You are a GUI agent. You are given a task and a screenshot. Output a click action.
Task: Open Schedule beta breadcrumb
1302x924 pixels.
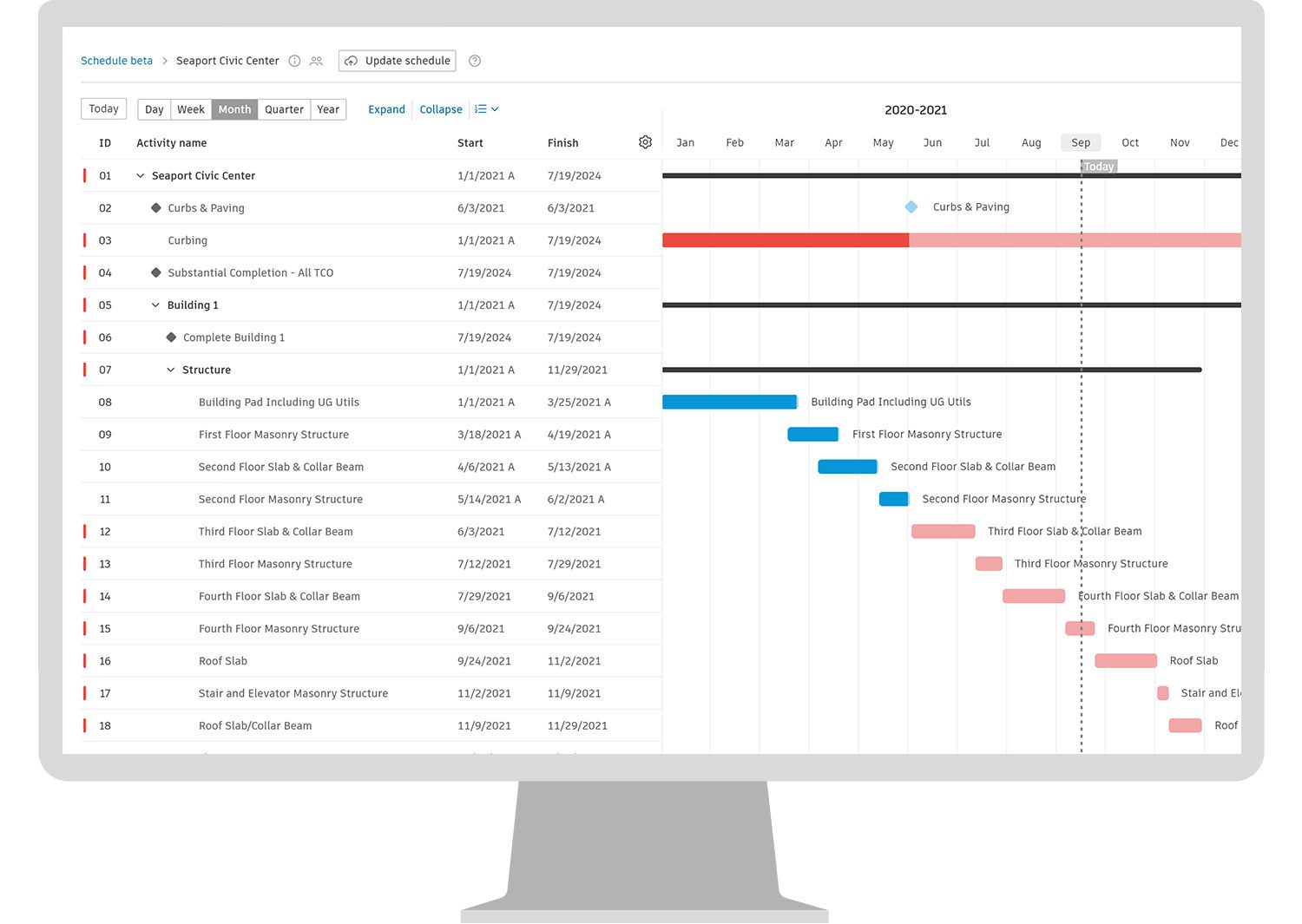click(x=116, y=61)
